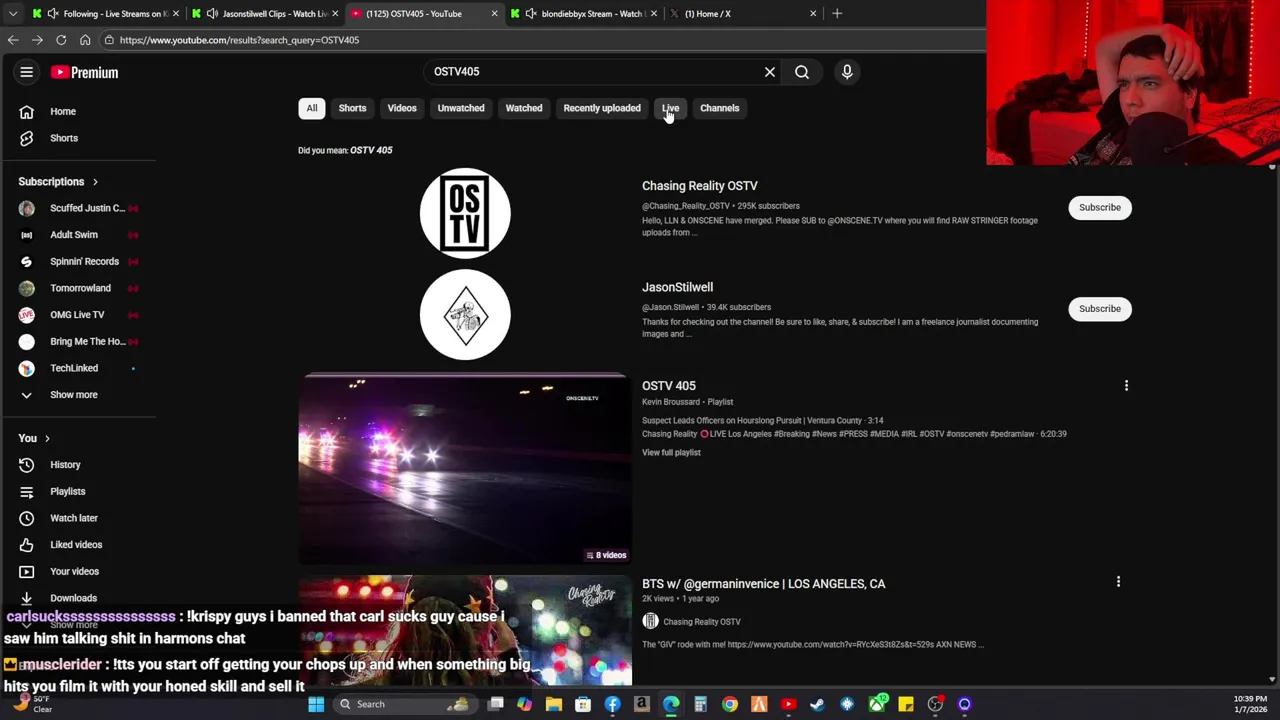Open the YouTube hamburger guide menu
Viewport: 1280px width, 720px height.
[27, 72]
